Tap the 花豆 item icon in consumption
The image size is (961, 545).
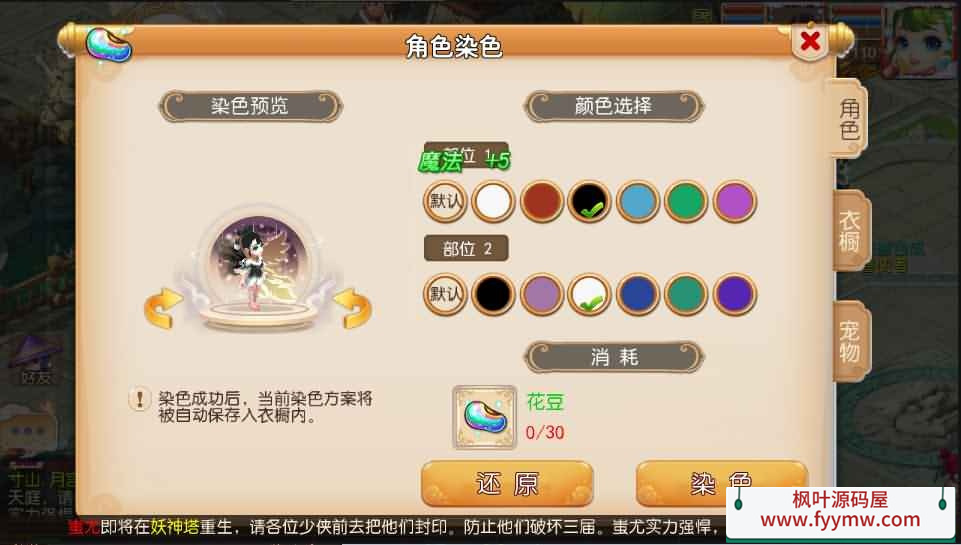(x=485, y=417)
